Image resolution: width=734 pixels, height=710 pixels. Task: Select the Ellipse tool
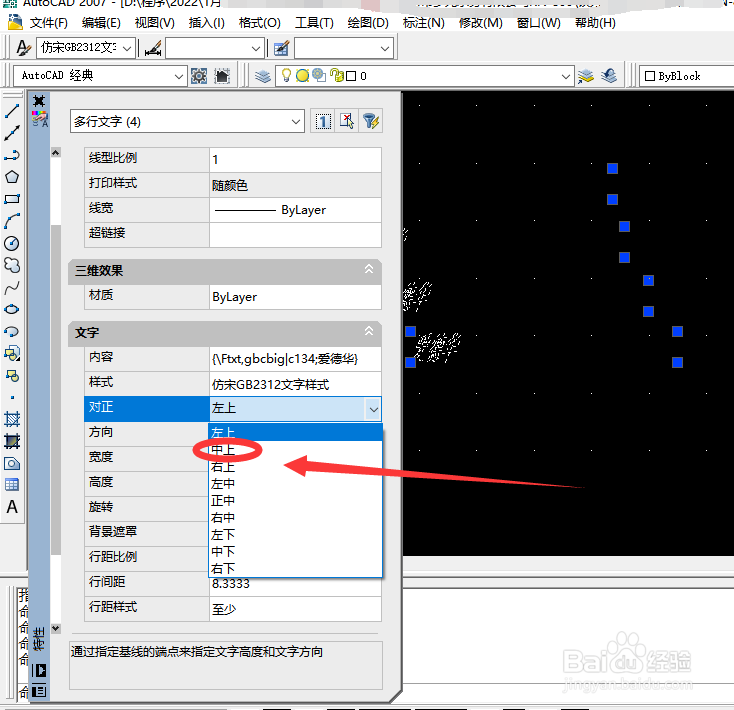click(x=12, y=309)
